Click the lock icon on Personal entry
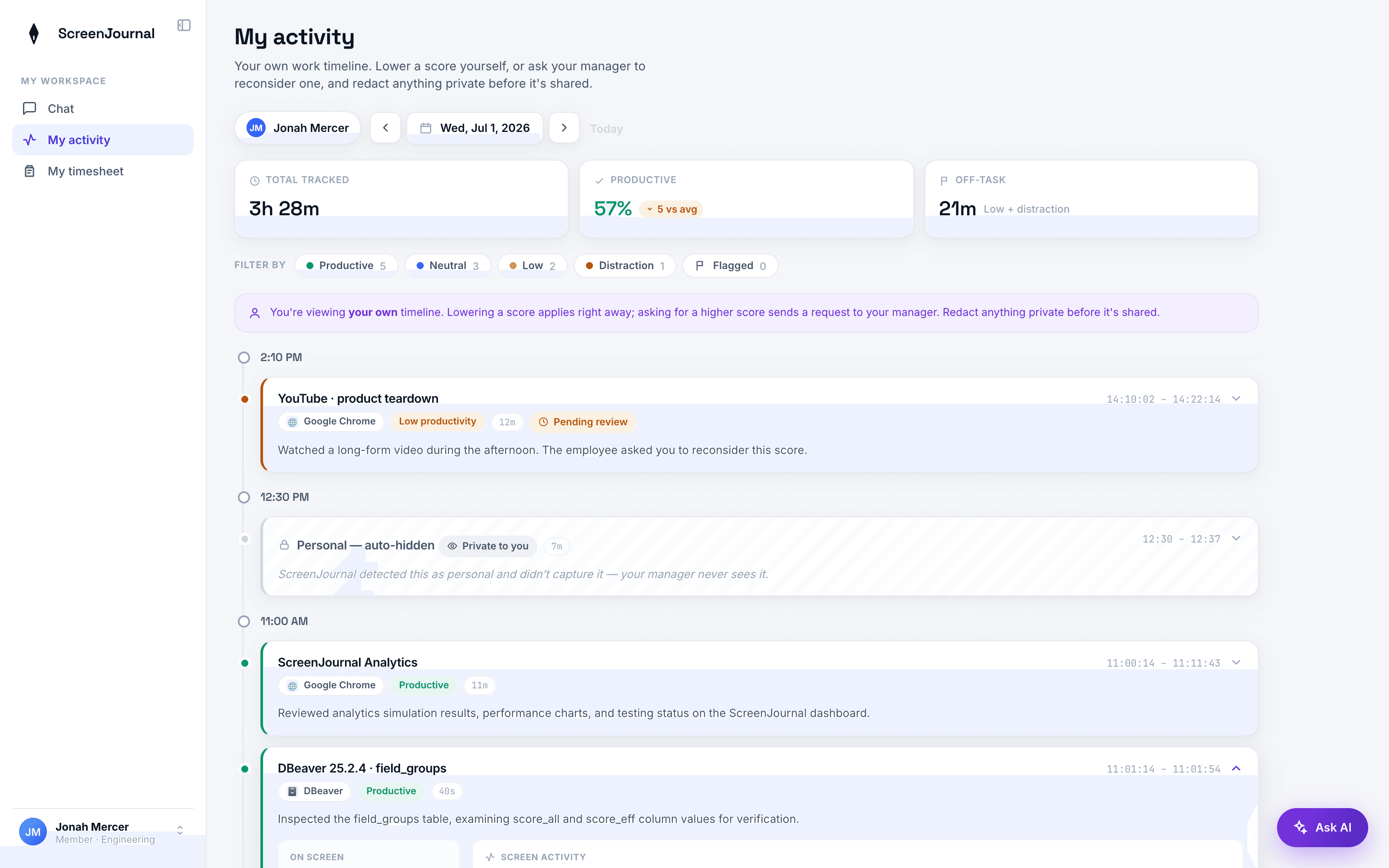This screenshot has width=1389, height=868. 284,545
